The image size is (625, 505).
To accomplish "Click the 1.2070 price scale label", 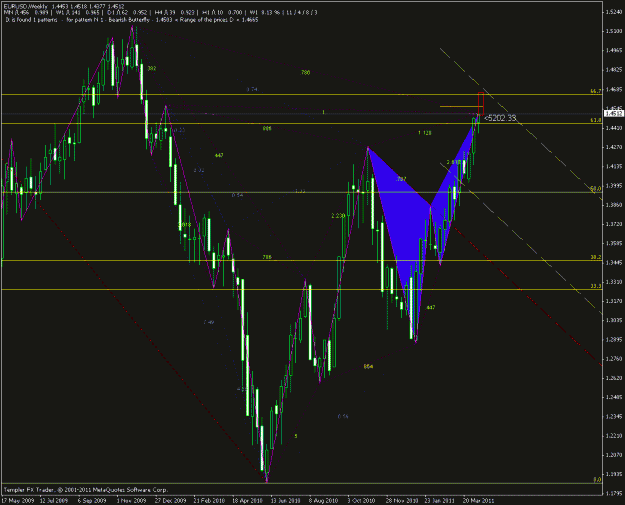I will [614, 456].
